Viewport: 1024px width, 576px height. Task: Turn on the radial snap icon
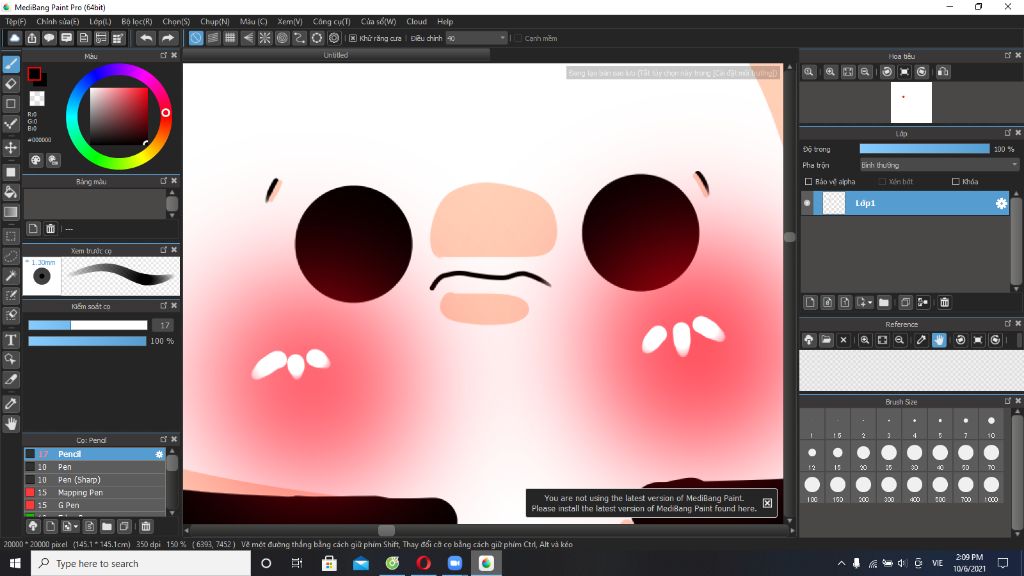(x=265, y=39)
